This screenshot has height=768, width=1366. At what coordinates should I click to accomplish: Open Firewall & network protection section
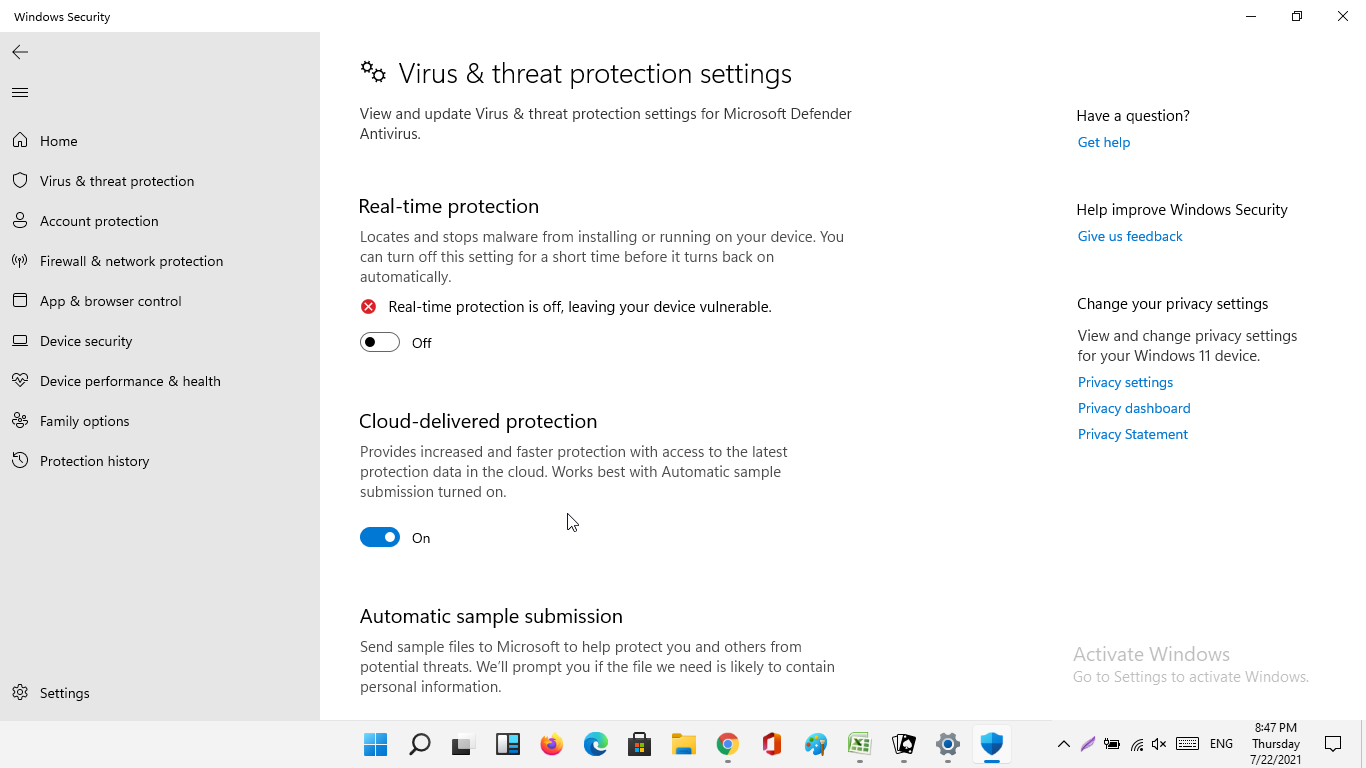[131, 260]
